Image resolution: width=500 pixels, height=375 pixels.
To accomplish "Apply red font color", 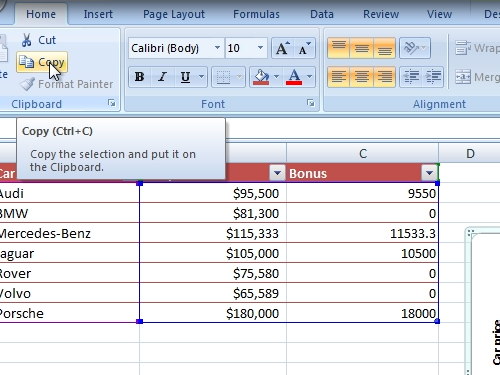I will tap(294, 77).
